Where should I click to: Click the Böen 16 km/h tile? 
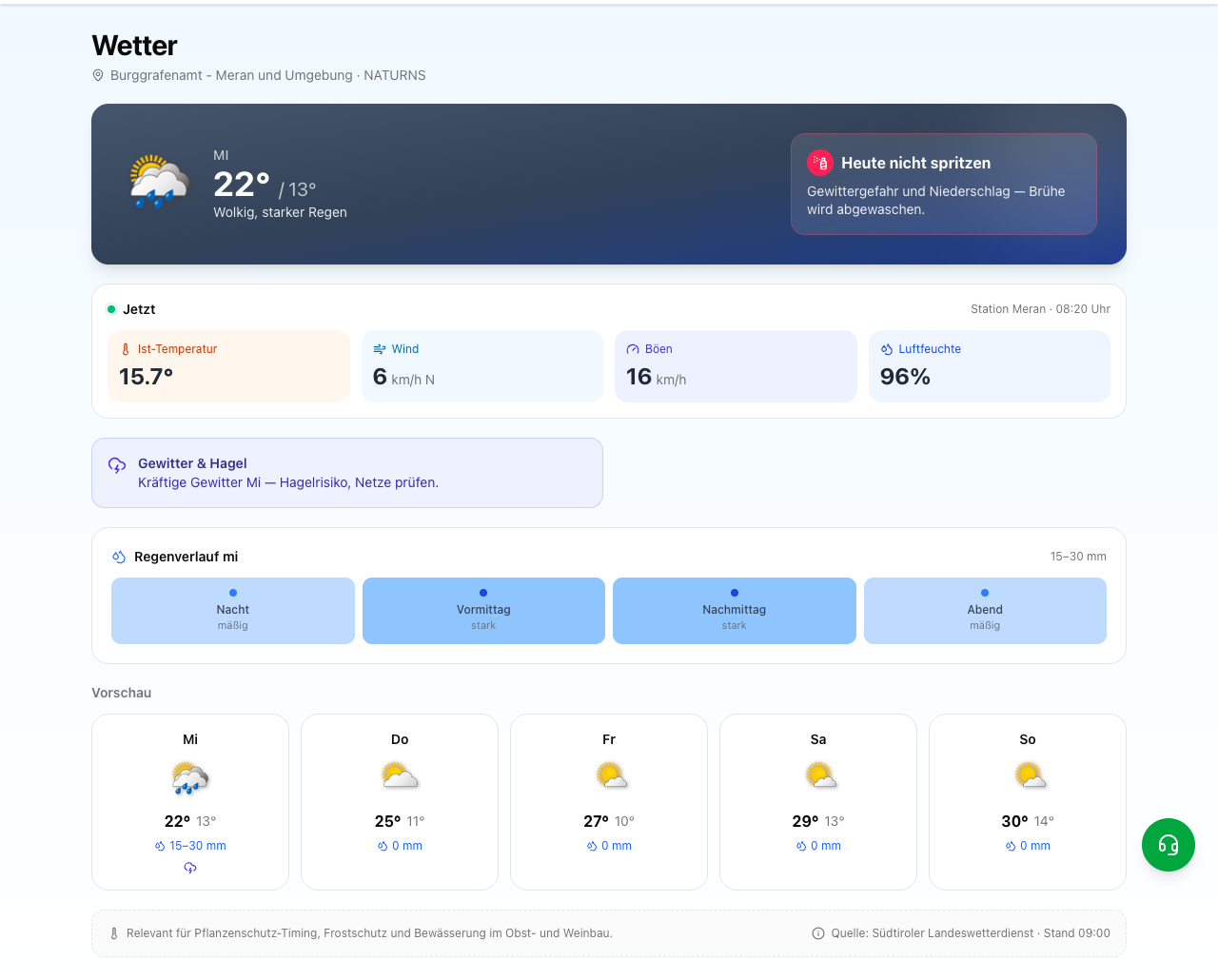pos(736,366)
